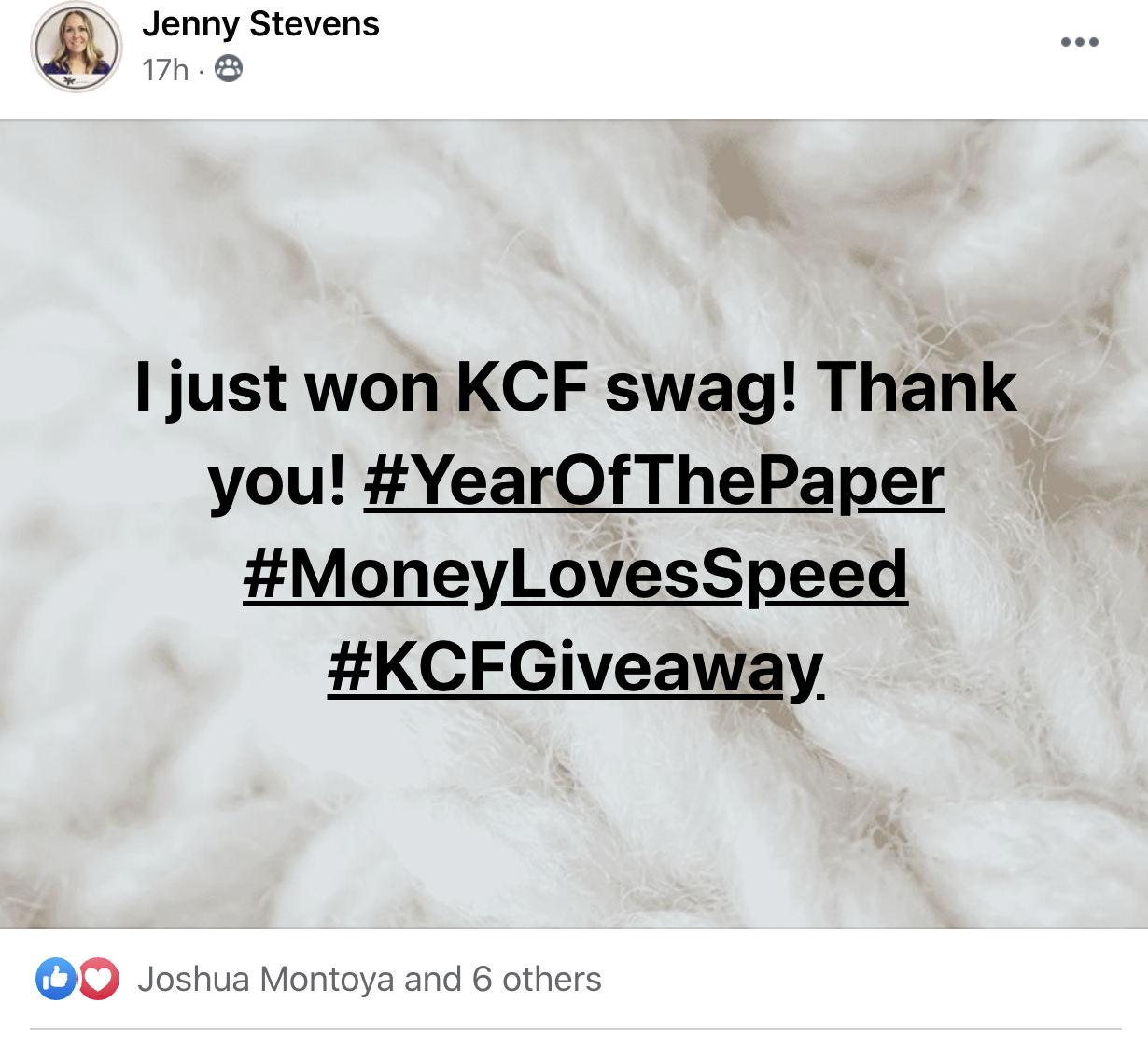The width and height of the screenshot is (1148, 1045).
Task: Click the word "Thank" in the post
Action: (917, 386)
